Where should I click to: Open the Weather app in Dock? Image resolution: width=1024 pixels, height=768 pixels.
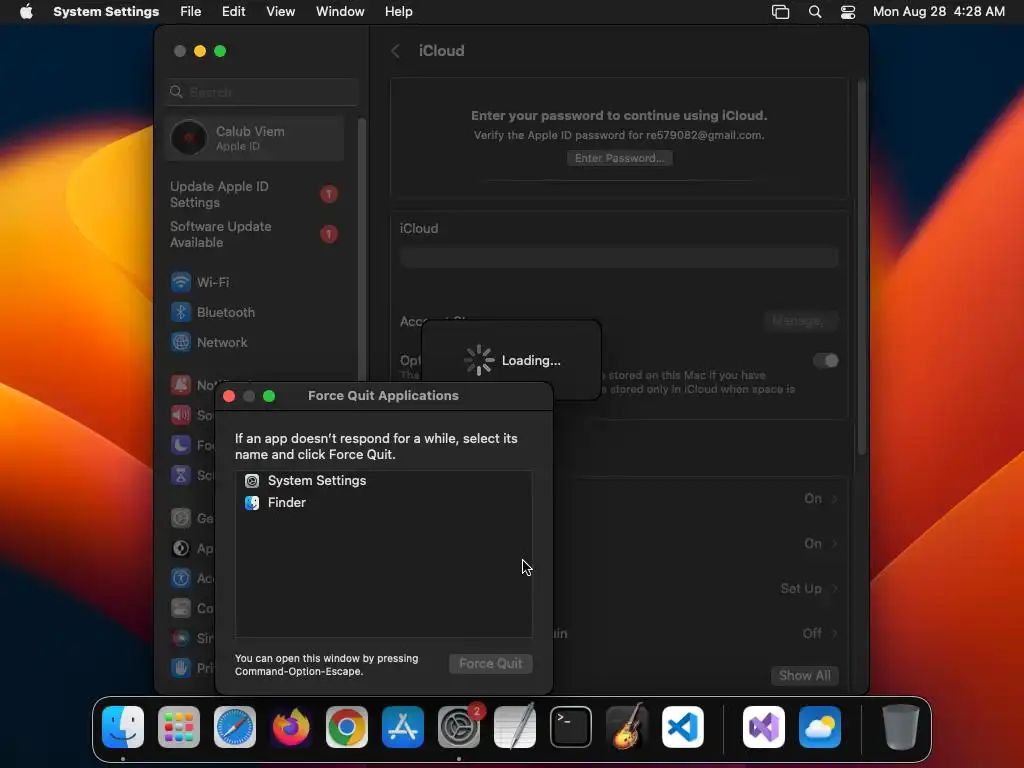[820, 727]
